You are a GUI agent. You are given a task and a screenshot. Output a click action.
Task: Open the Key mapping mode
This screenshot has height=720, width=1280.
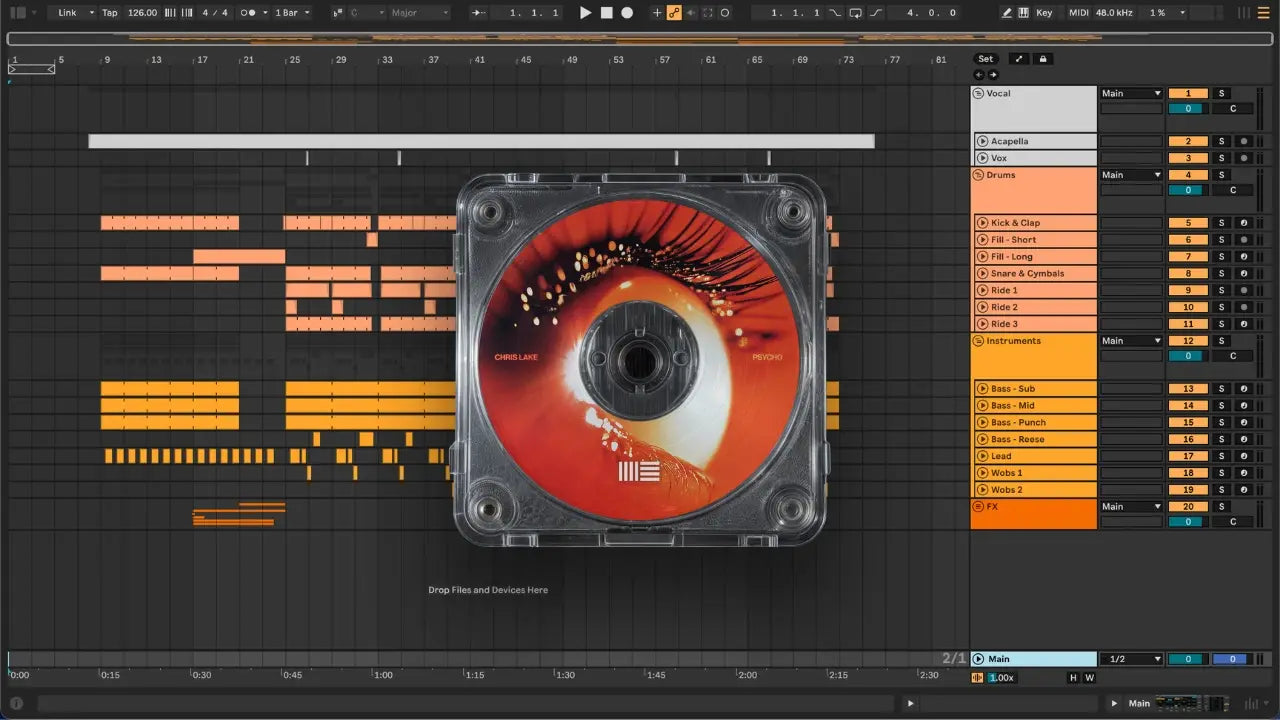tap(1044, 13)
